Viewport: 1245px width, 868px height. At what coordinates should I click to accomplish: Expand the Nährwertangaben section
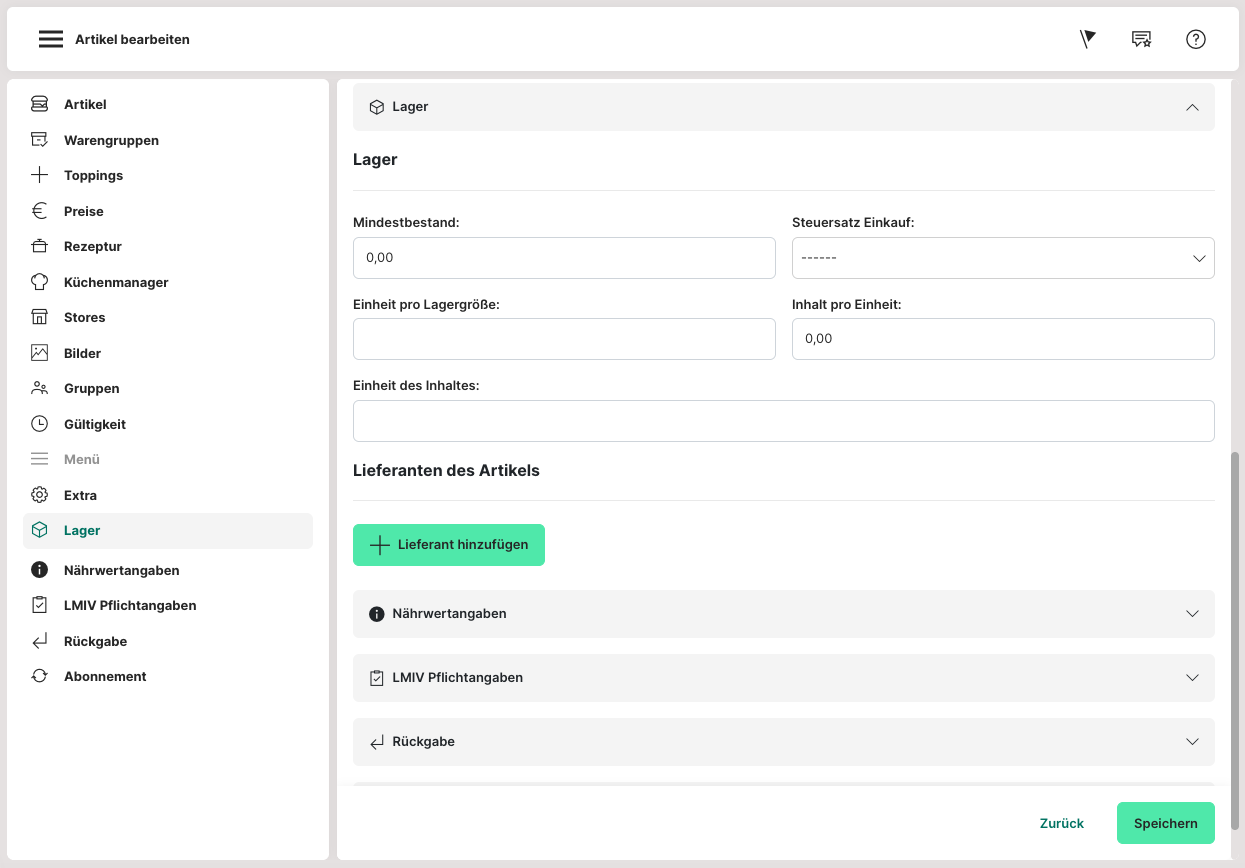[x=1191, y=614]
